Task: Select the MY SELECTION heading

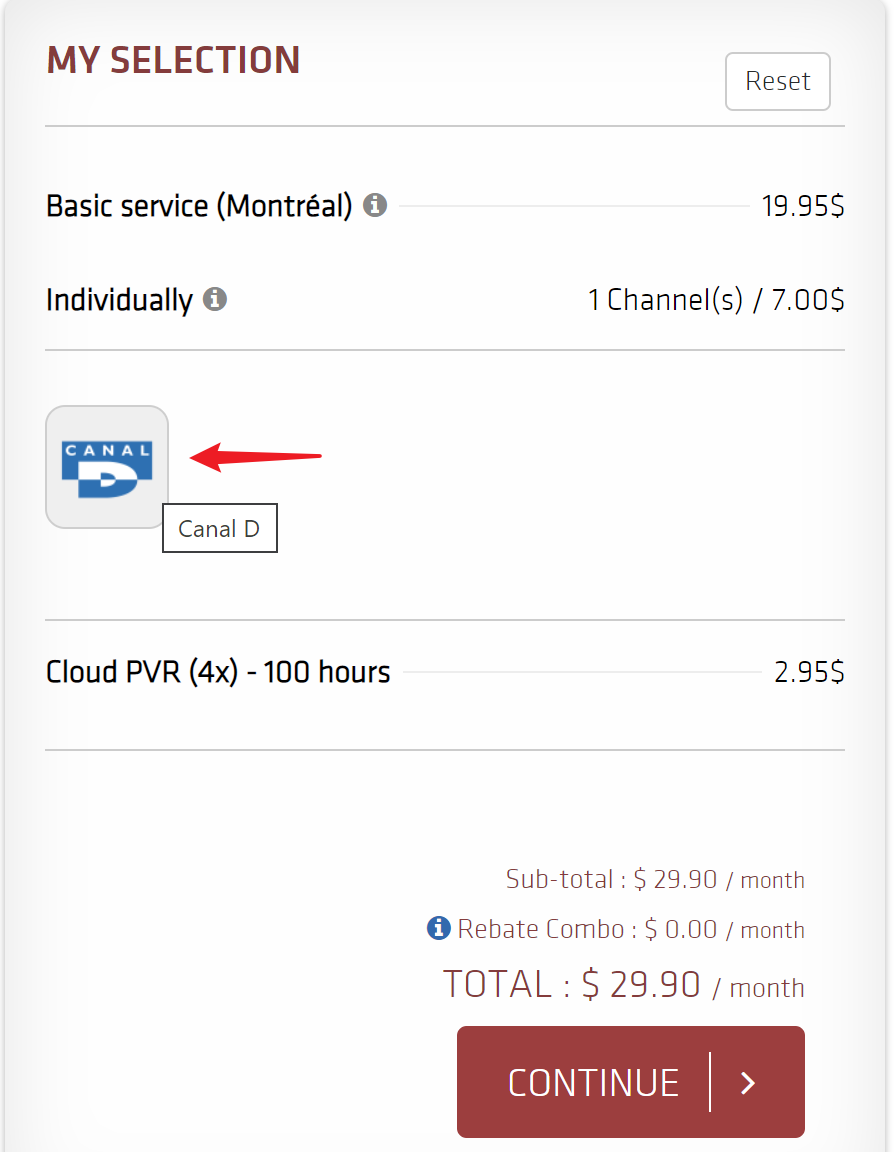Action: (x=172, y=60)
